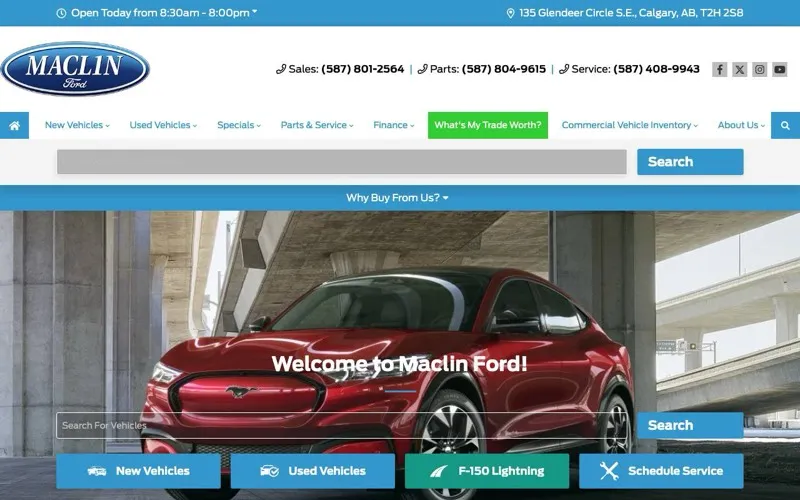The height and width of the screenshot is (500, 800).
Task: Click the Maclin Ford logo
Action: pos(75,69)
